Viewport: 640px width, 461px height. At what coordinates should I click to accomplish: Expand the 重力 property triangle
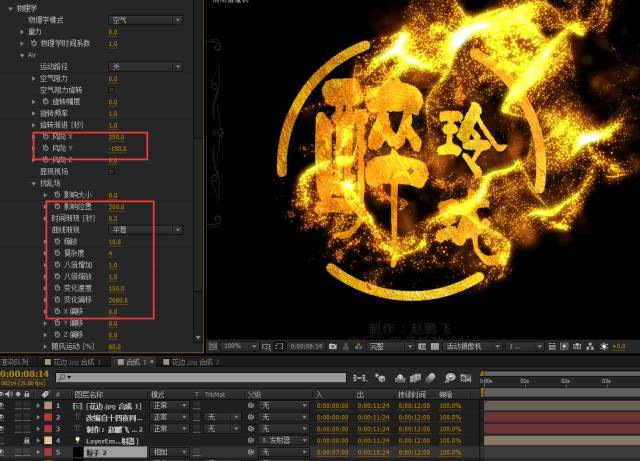pyautogui.click(x=22, y=32)
